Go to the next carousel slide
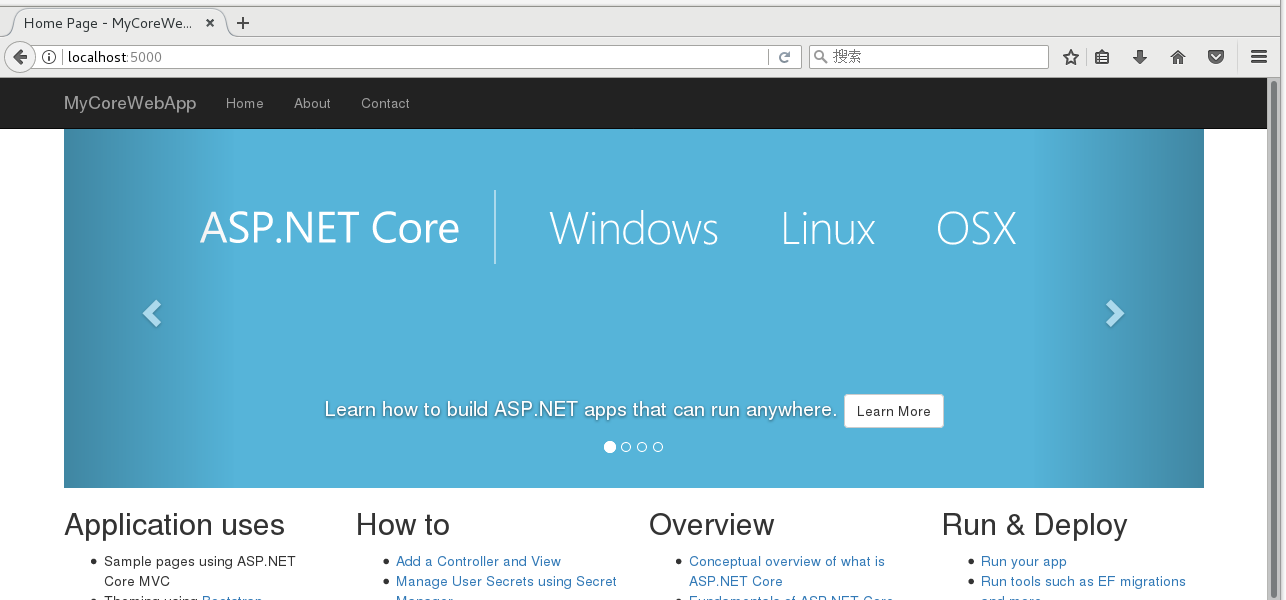Screen dimensions: 1286x600 [x=1114, y=313]
